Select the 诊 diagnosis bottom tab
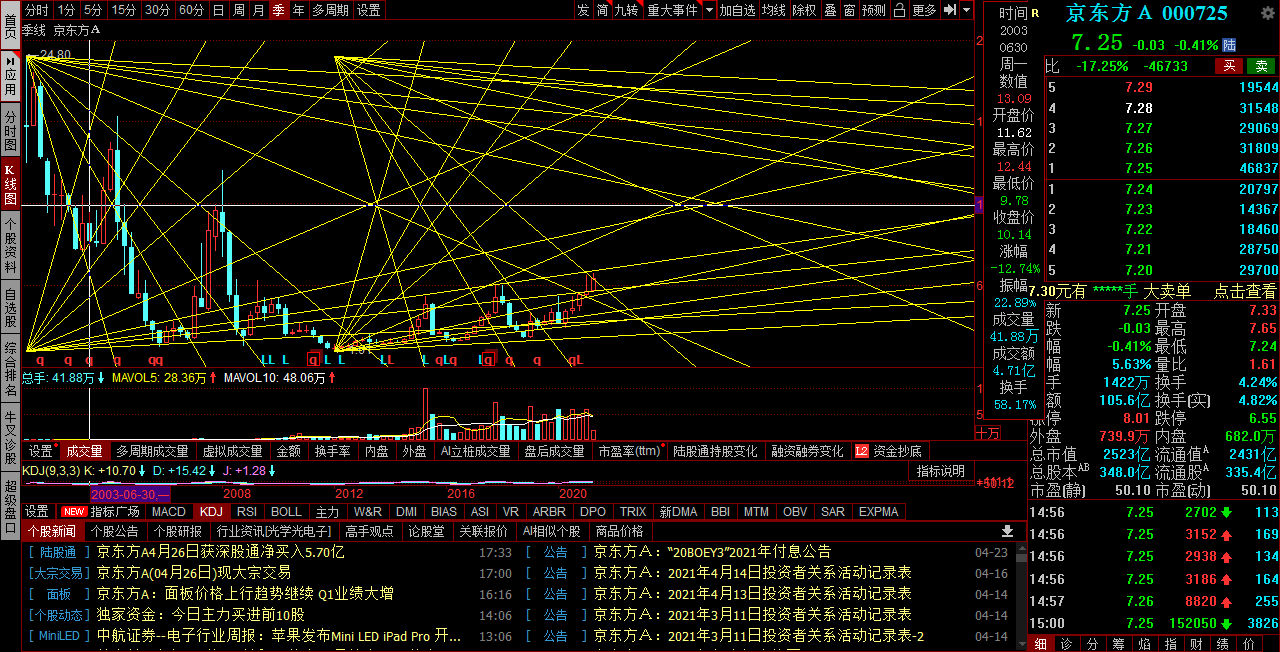 coord(1066,643)
